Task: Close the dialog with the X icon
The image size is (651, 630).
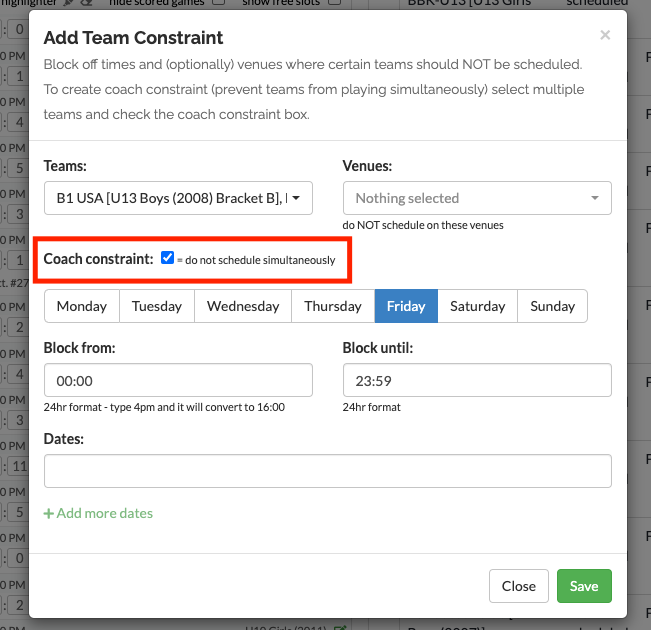Action: [604, 36]
